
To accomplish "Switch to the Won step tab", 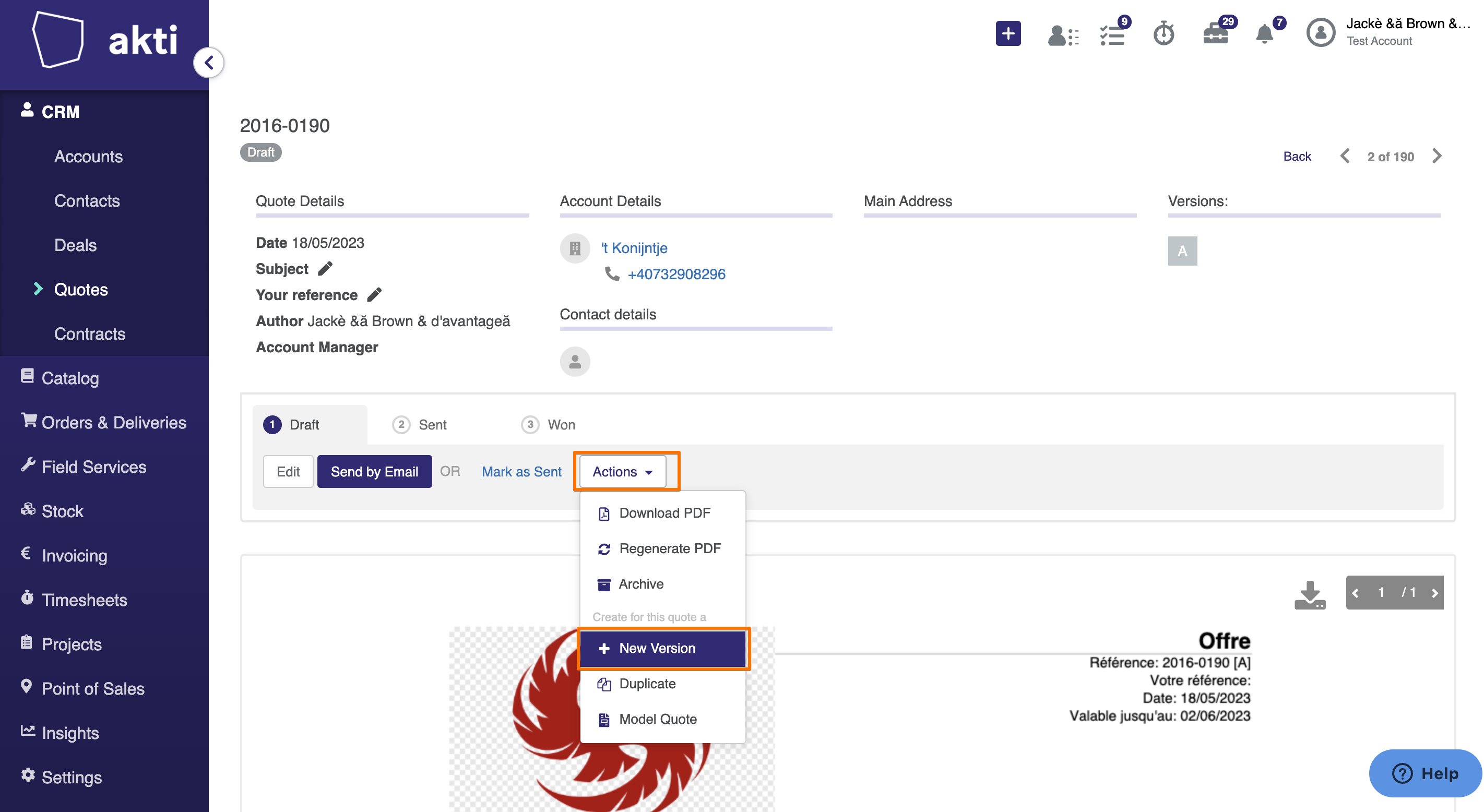I will pos(548,424).
